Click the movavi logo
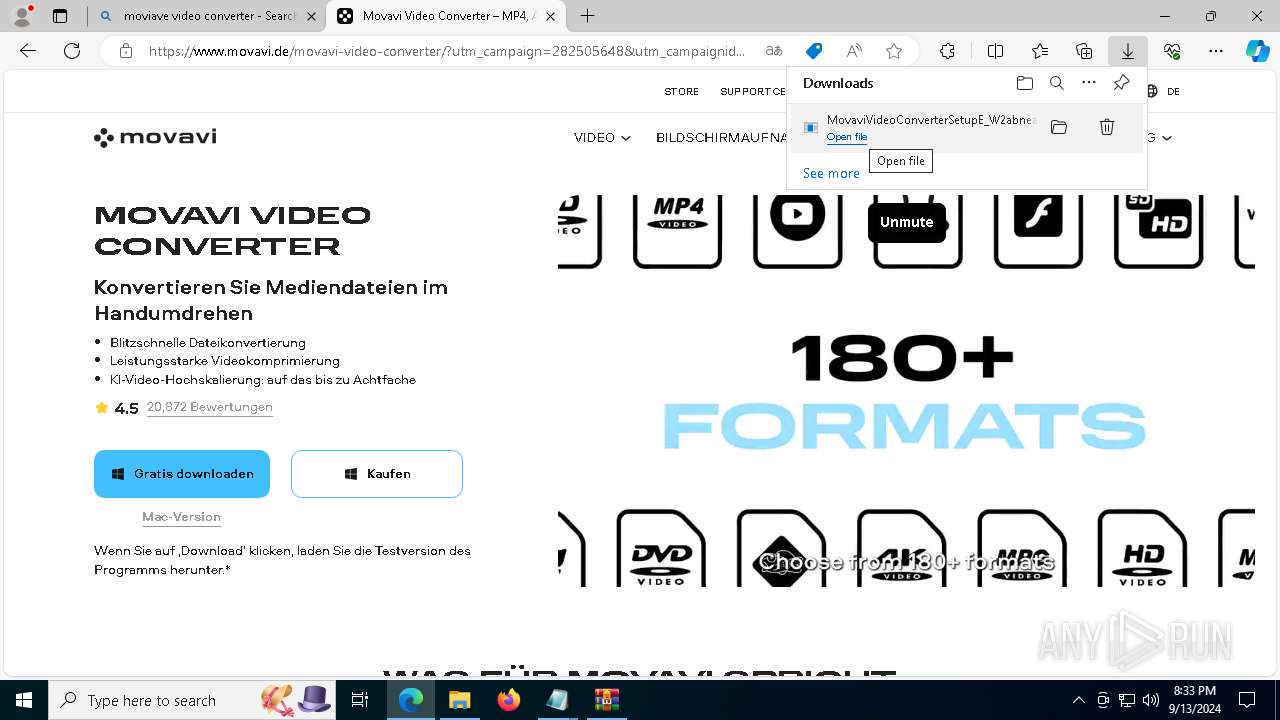This screenshot has height=720, width=1280. click(x=155, y=137)
